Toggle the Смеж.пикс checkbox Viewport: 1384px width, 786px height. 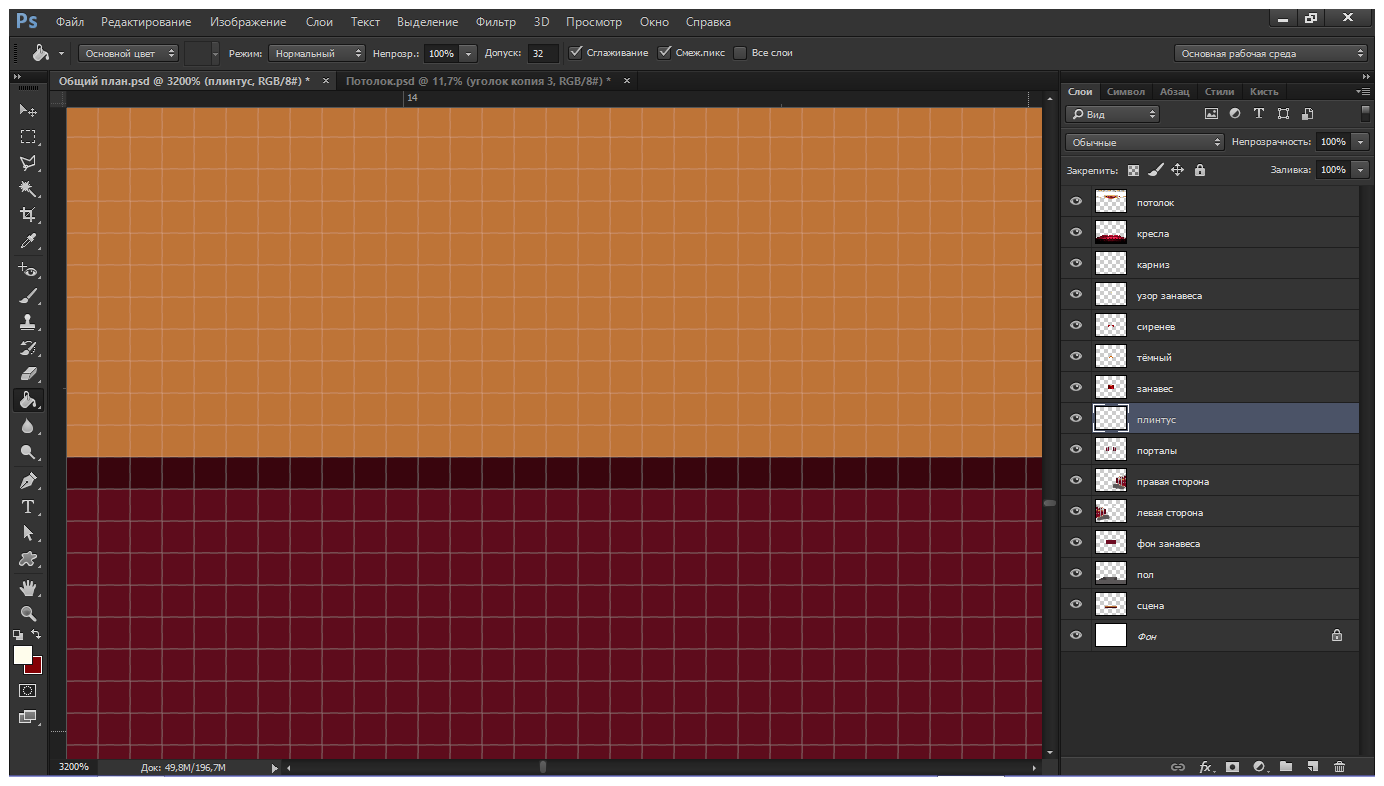click(x=664, y=52)
